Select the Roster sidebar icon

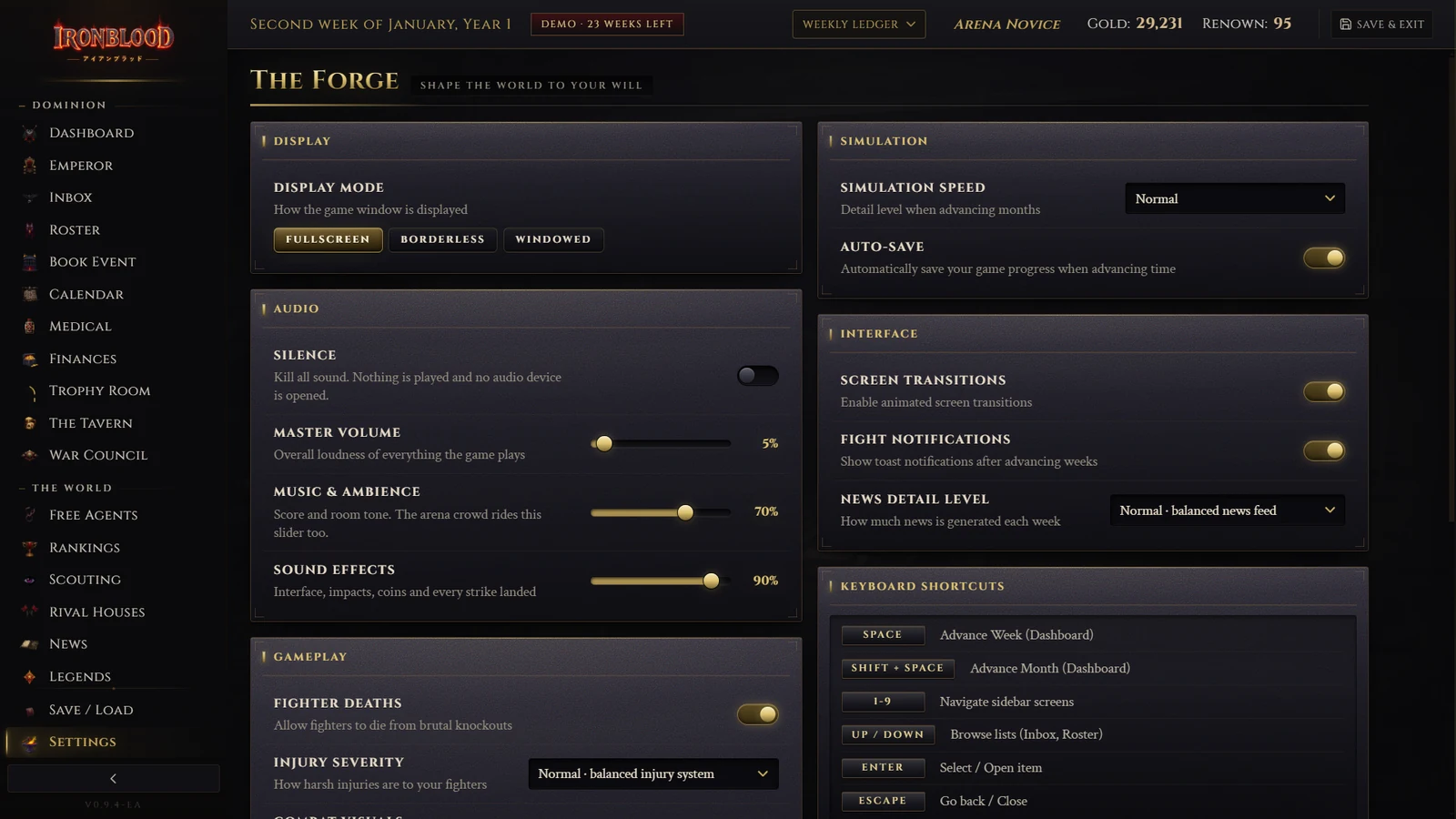click(30, 230)
